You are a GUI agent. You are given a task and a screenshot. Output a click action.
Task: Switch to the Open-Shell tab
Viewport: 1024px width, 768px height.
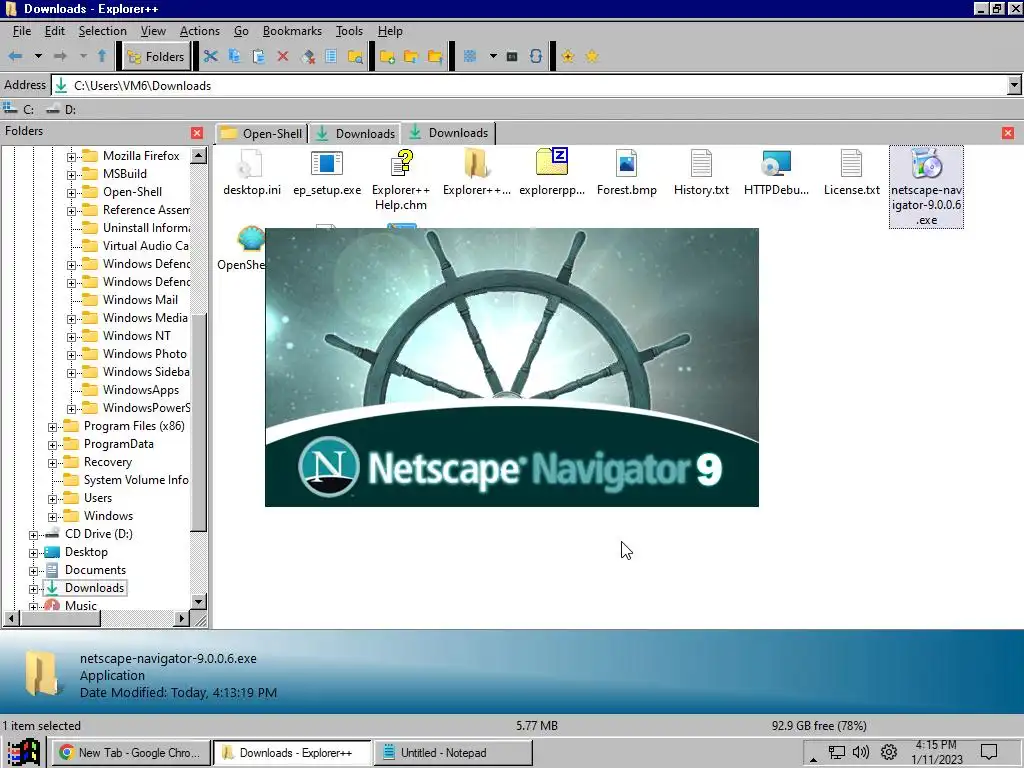tap(262, 133)
